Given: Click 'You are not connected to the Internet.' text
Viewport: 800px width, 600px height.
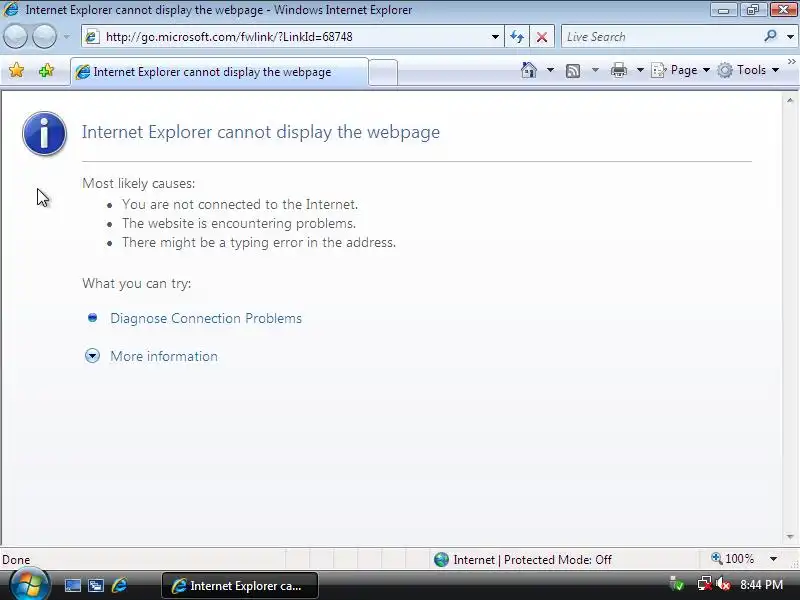Looking at the screenshot, I should click(240, 204).
